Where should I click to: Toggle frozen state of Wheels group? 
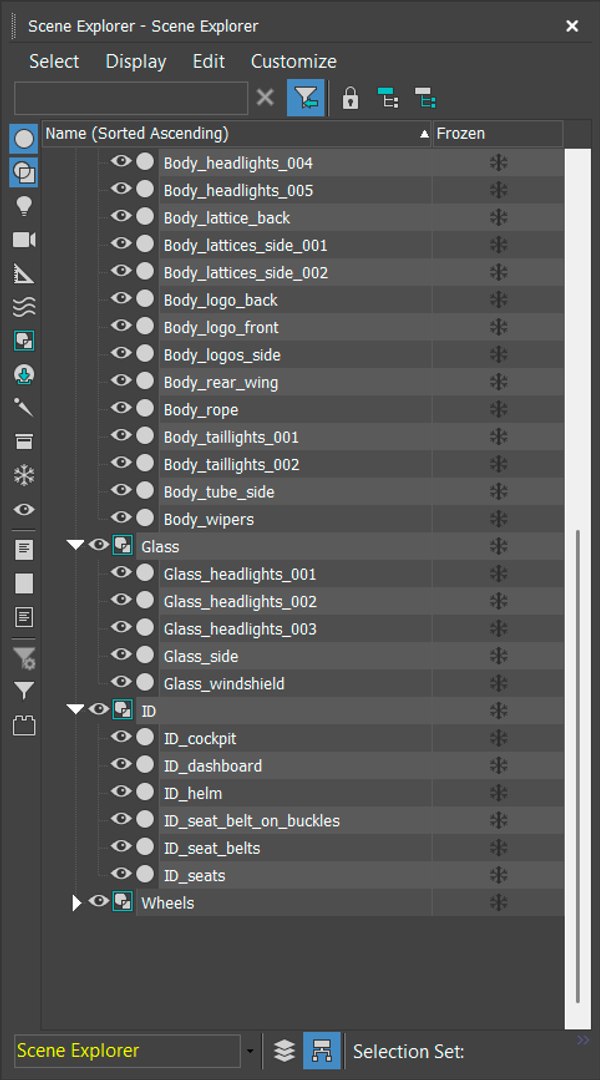tap(498, 903)
